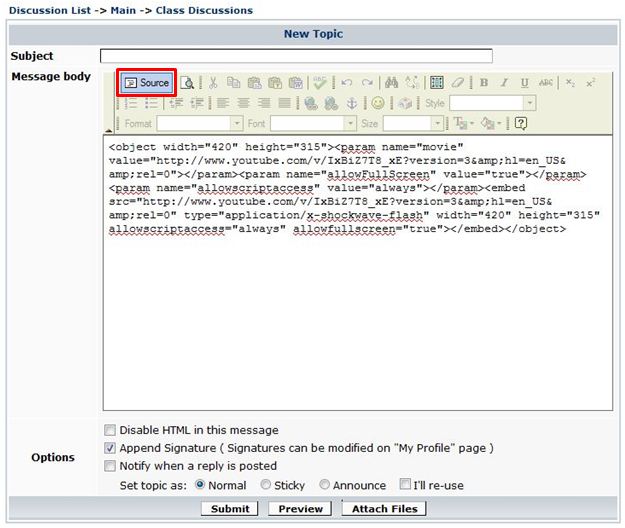Insert an anchor
Image resolution: width=625 pixels, height=528 pixels.
[352, 103]
